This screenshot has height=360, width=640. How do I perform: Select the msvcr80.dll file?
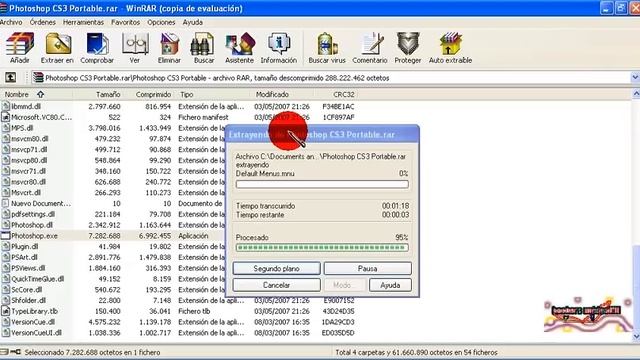pyautogui.click(x=28, y=182)
